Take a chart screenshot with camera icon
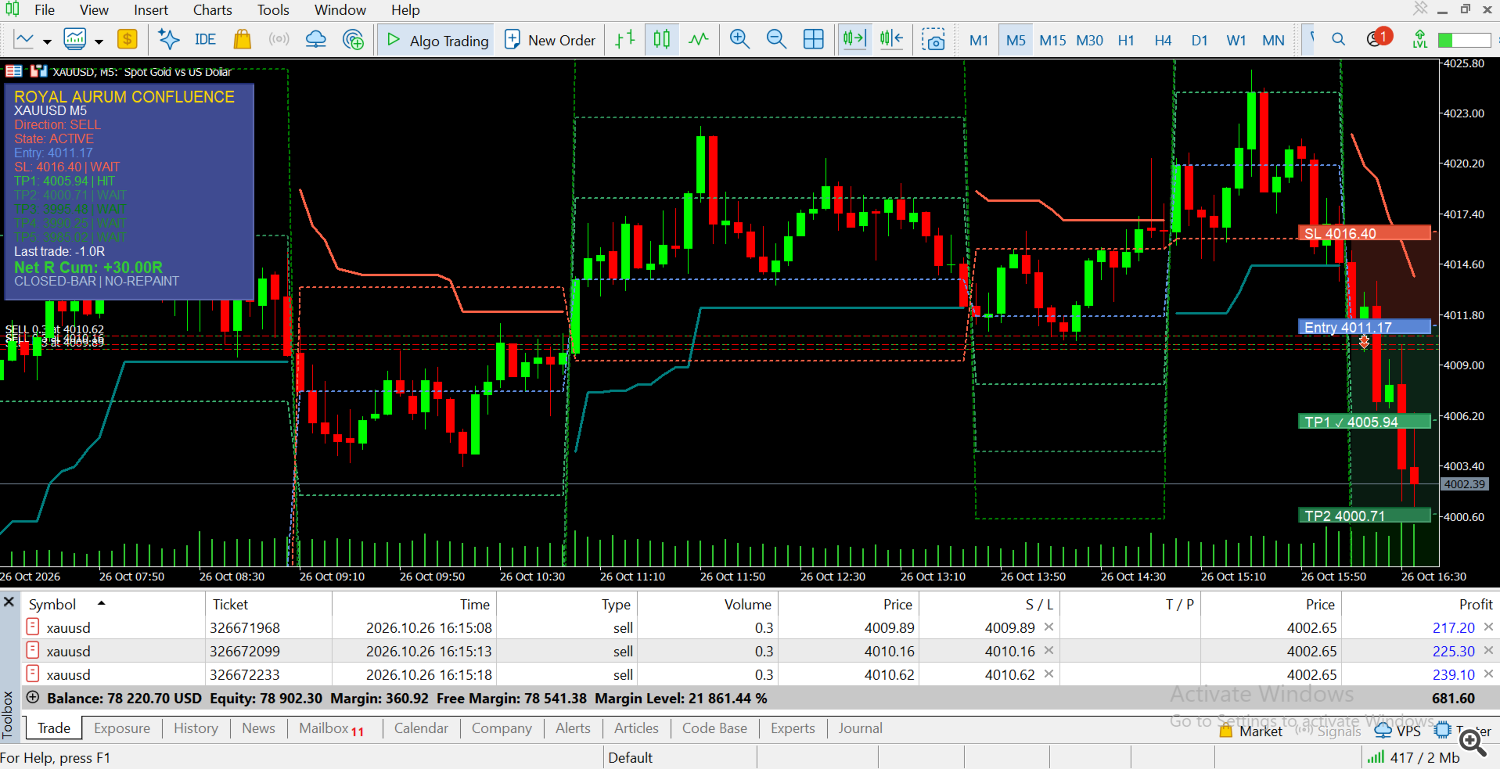Screen dimensions: 1500x769 point(934,40)
